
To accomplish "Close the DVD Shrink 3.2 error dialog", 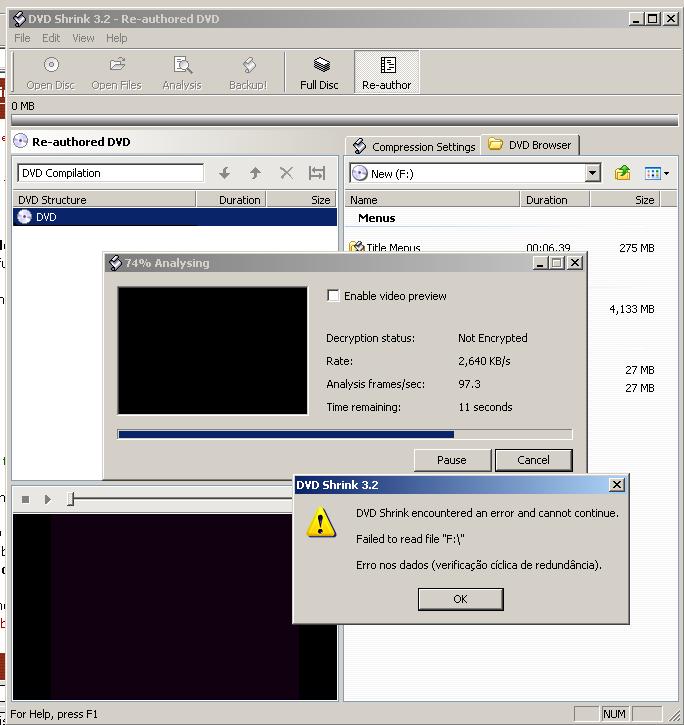I will [616, 485].
